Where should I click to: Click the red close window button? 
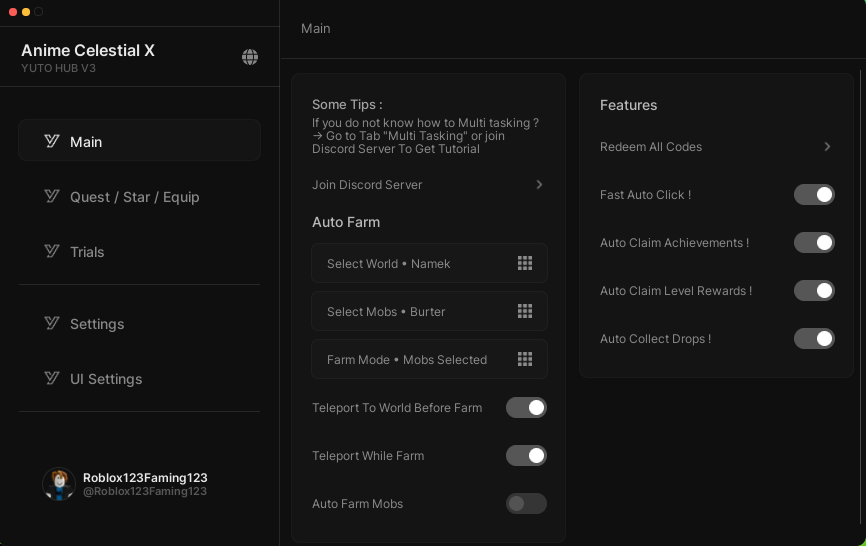(13, 12)
